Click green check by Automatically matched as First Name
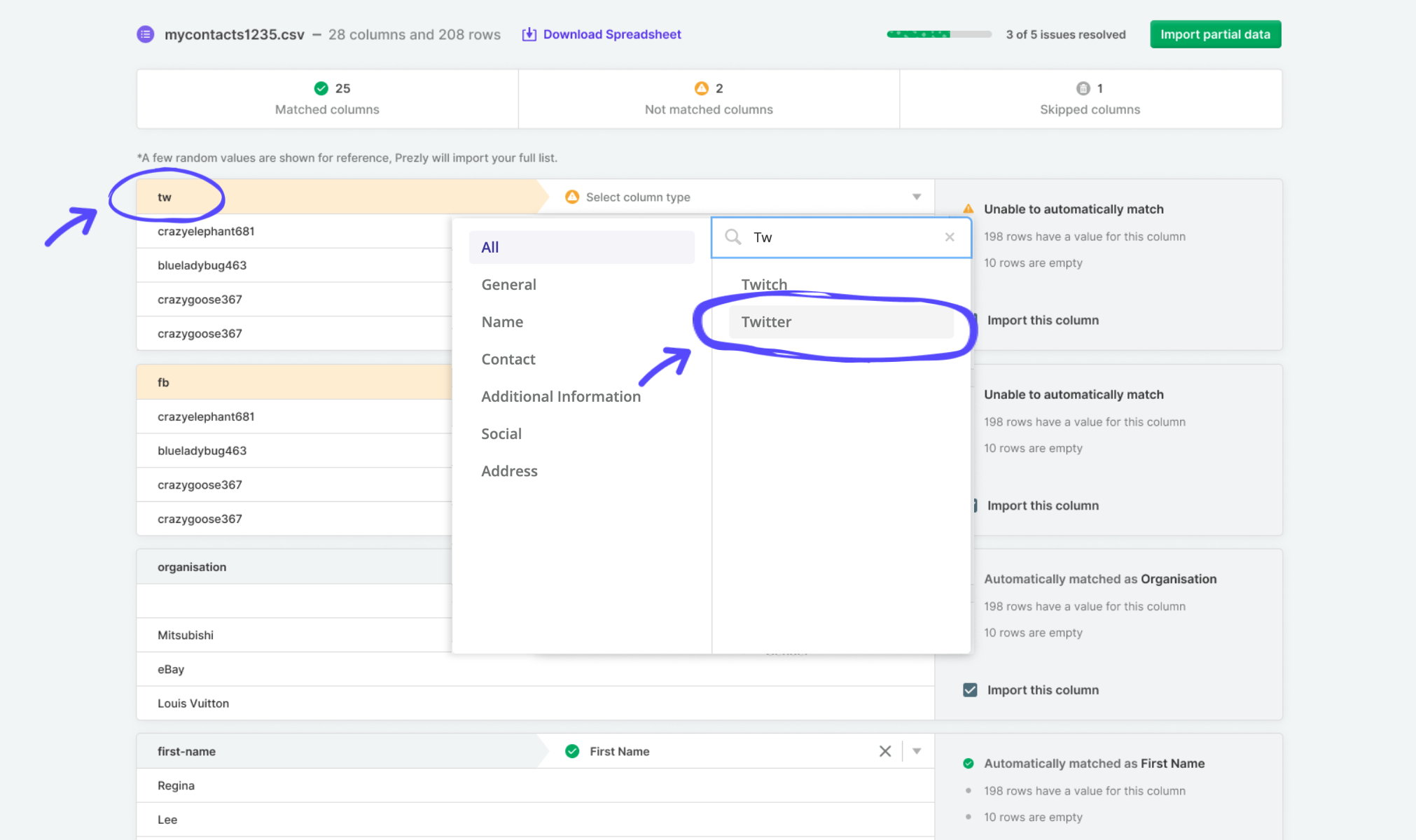Viewport: 1416px width, 840px height. [968, 764]
